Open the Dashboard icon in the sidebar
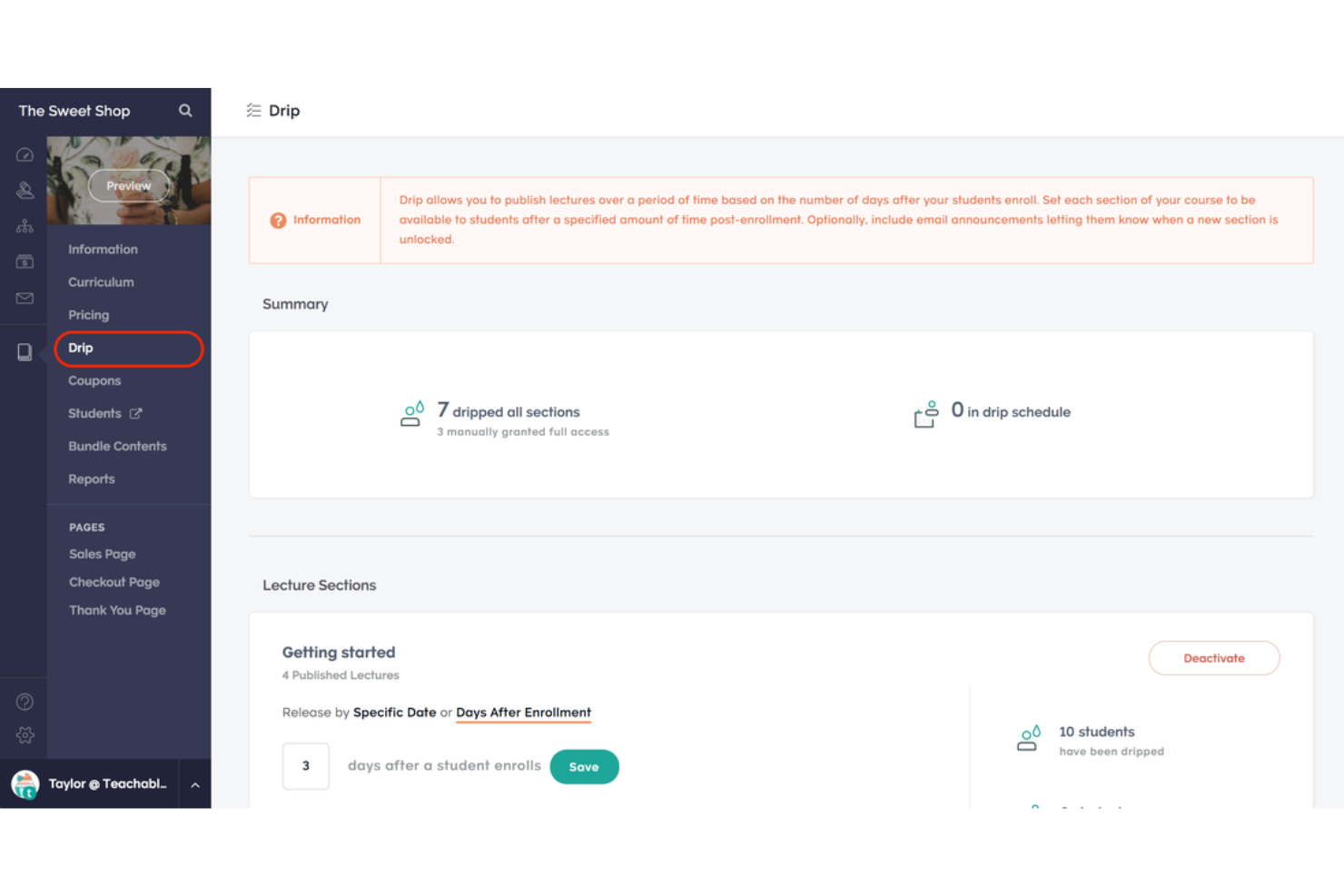Screen dimensions: 1344x896 (x=25, y=154)
